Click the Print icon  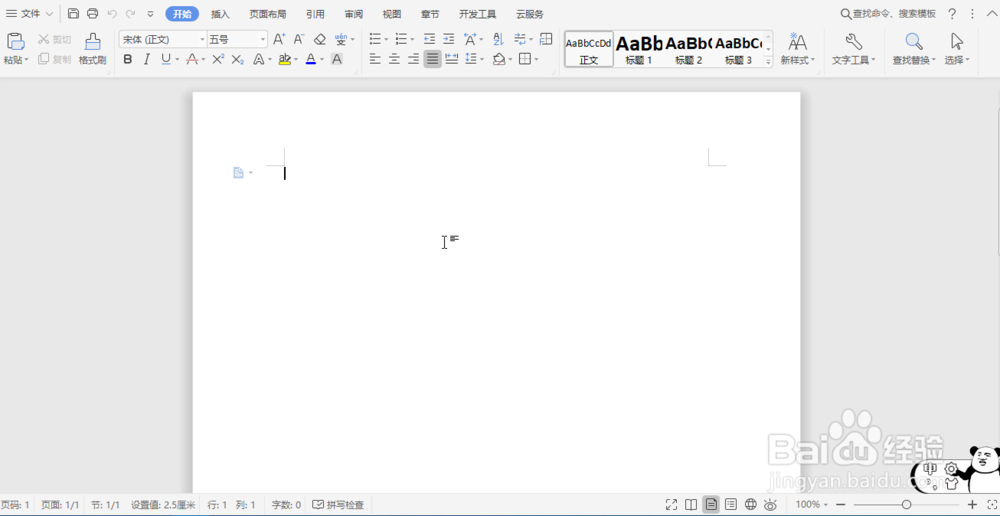(x=92, y=13)
